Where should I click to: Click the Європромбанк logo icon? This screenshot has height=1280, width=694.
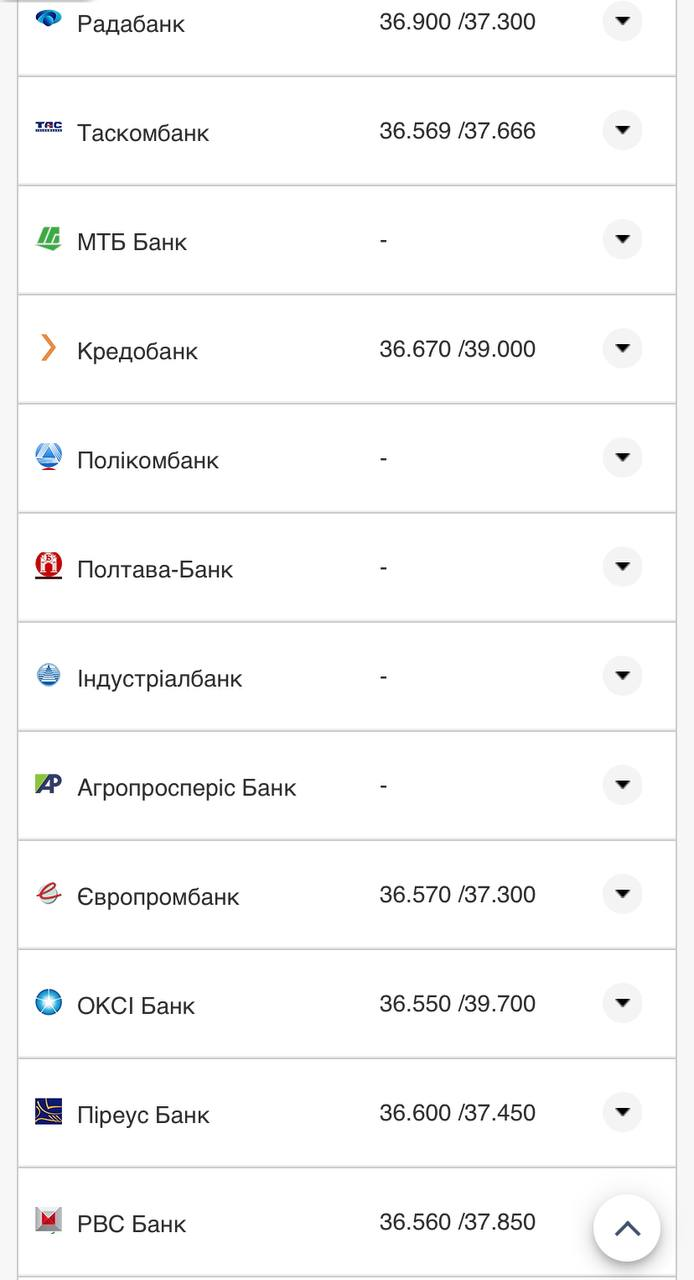pos(48,893)
